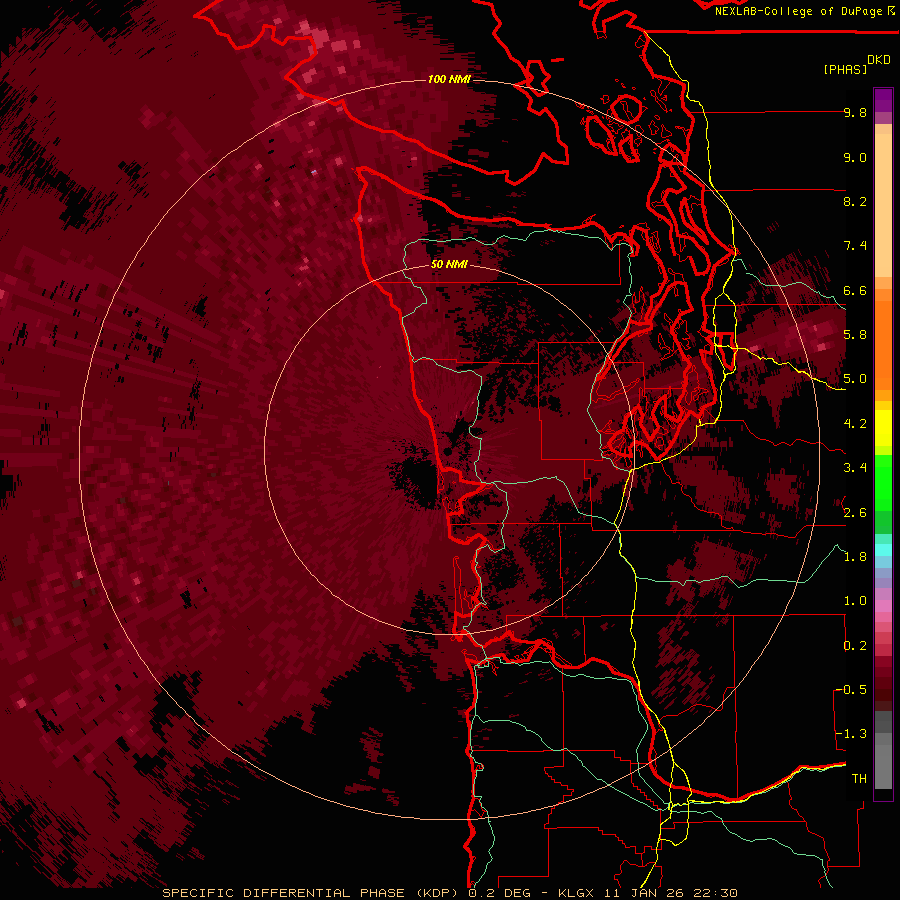Click the Specific Differential Phase (KDP) caption
The image size is (900, 900).
click(x=312, y=893)
